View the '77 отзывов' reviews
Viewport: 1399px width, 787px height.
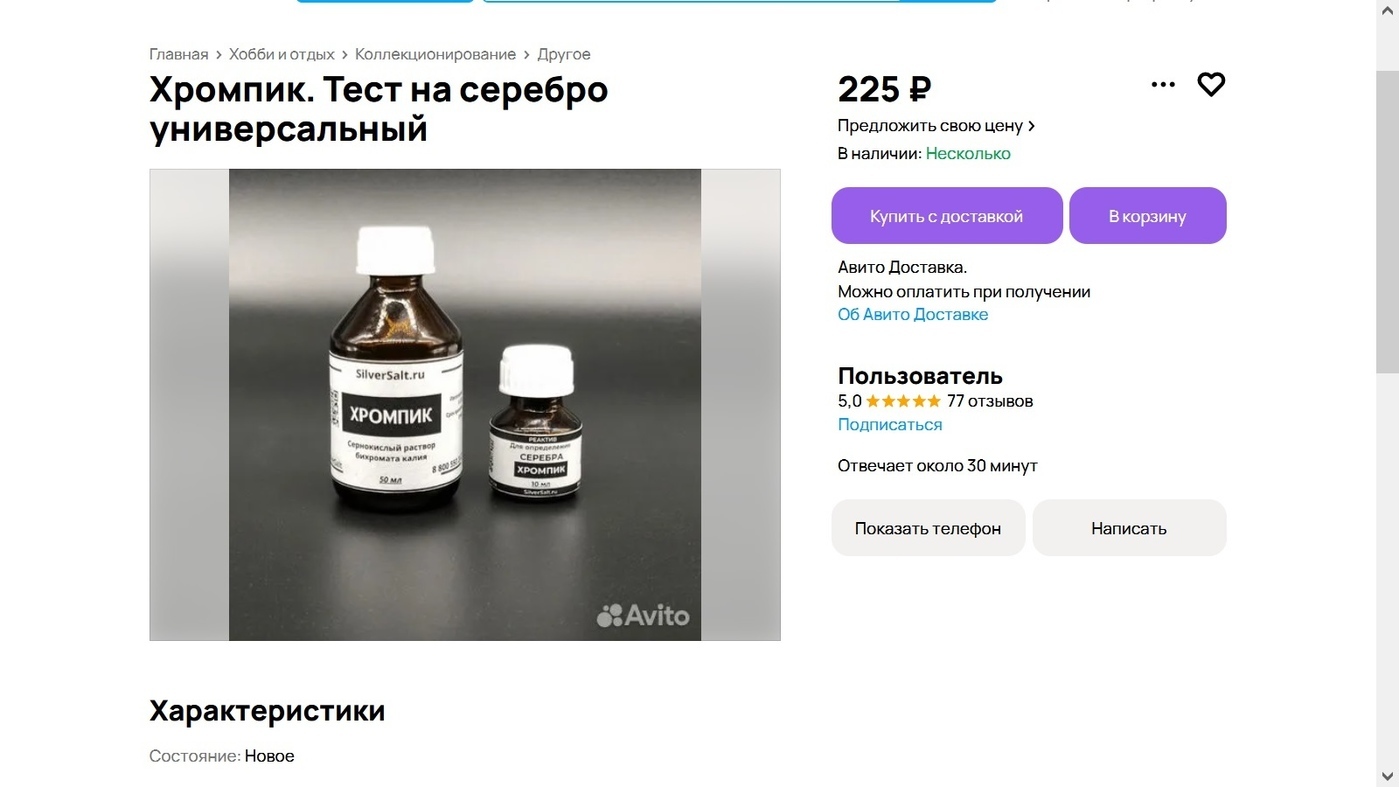coord(990,401)
